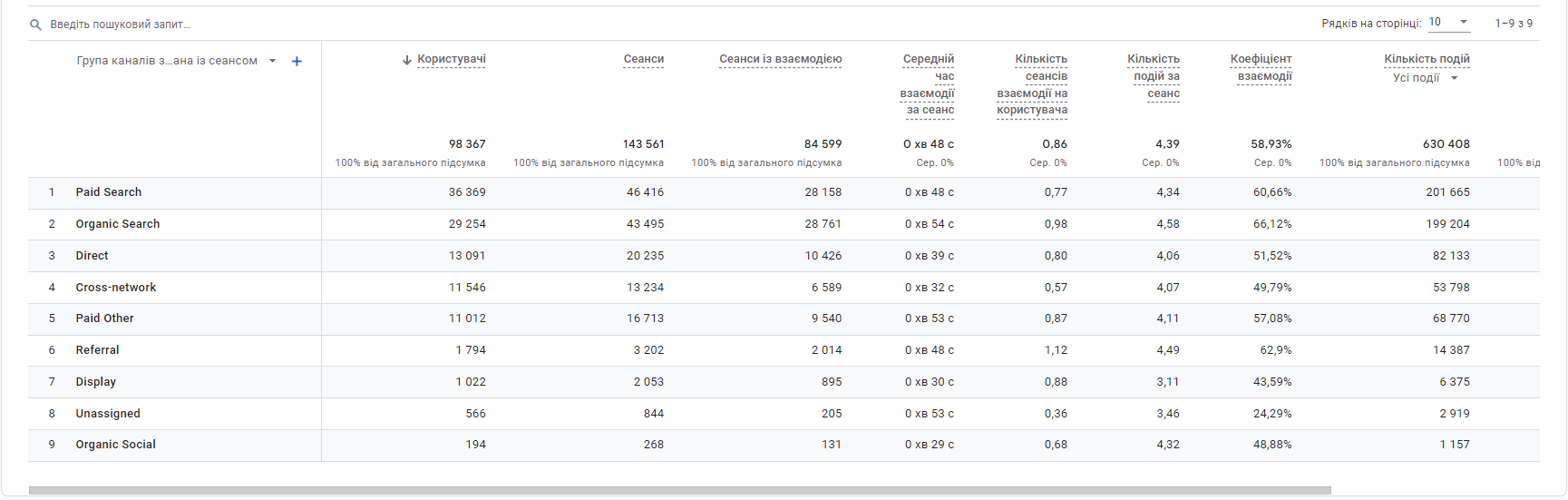Sort by Кількість подій column header
The image size is (1568, 500).
tap(1427, 59)
